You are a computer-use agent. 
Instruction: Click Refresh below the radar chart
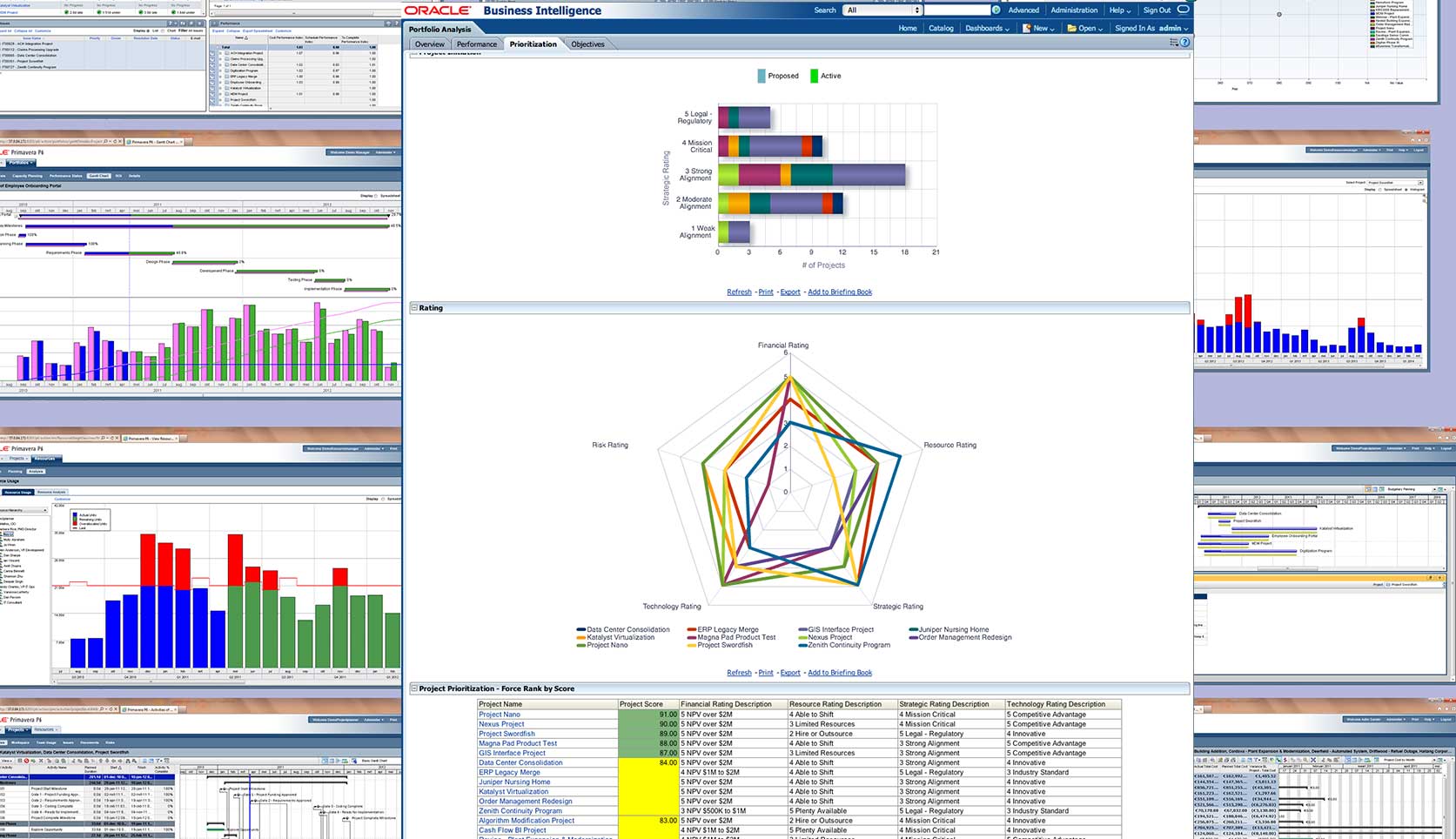(x=739, y=673)
